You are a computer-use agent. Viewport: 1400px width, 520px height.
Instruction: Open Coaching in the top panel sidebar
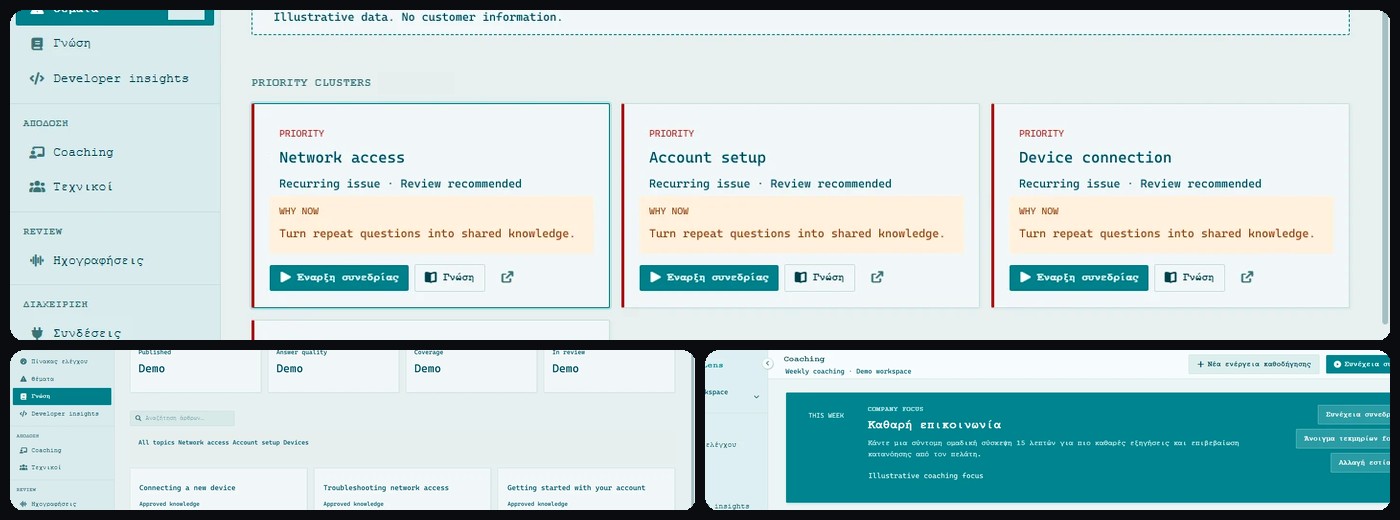pos(116,153)
